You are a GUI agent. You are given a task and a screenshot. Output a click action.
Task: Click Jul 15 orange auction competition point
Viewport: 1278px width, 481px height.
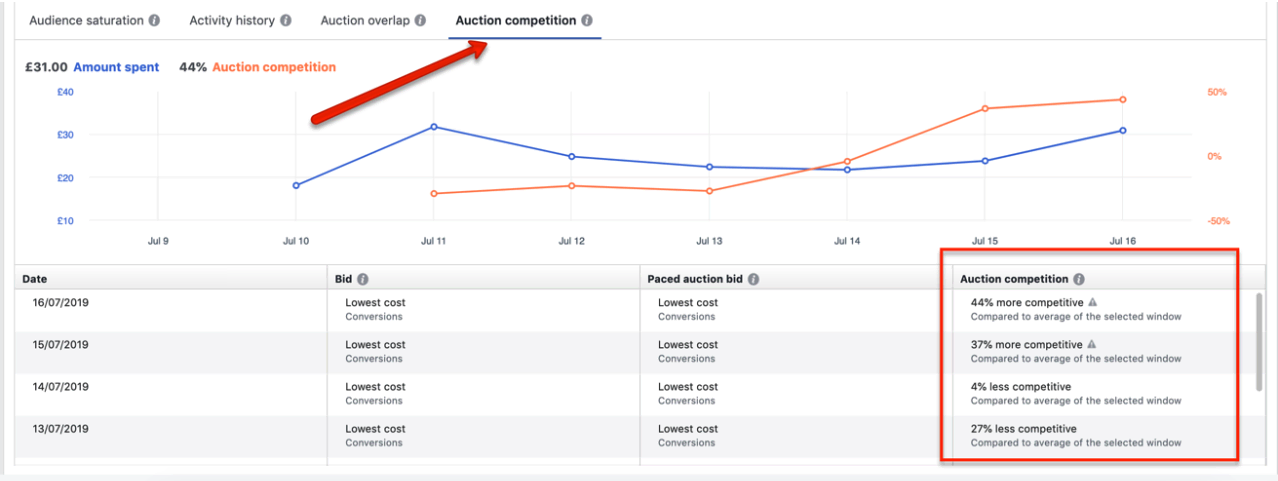click(985, 108)
